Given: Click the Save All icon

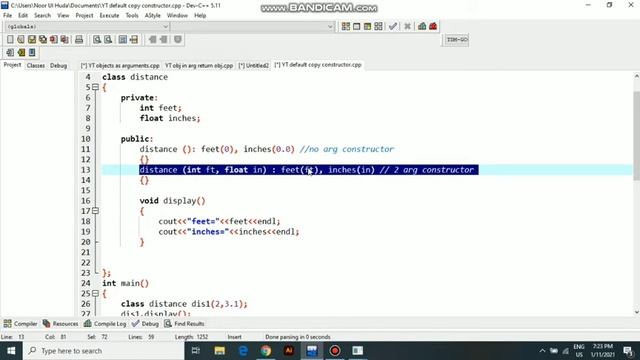Looking at the screenshot, I should [x=43, y=39].
